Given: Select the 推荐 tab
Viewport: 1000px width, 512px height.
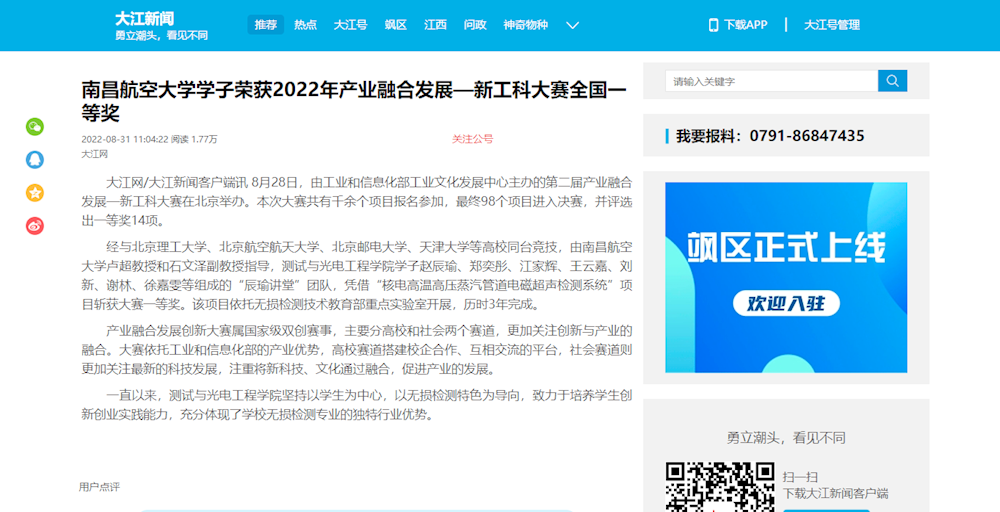Looking at the screenshot, I should [265, 25].
